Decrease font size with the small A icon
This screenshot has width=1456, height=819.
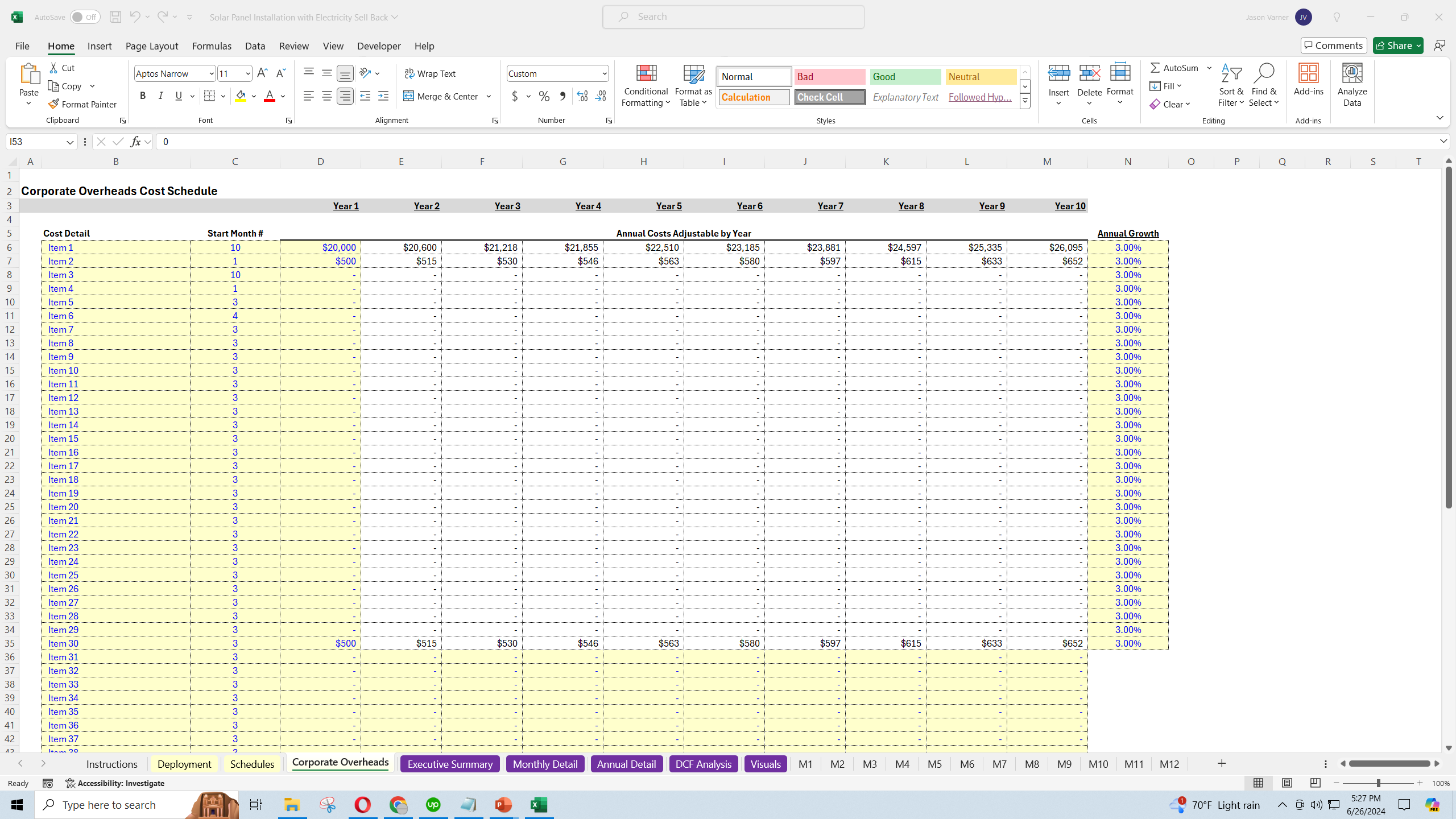tap(280, 73)
